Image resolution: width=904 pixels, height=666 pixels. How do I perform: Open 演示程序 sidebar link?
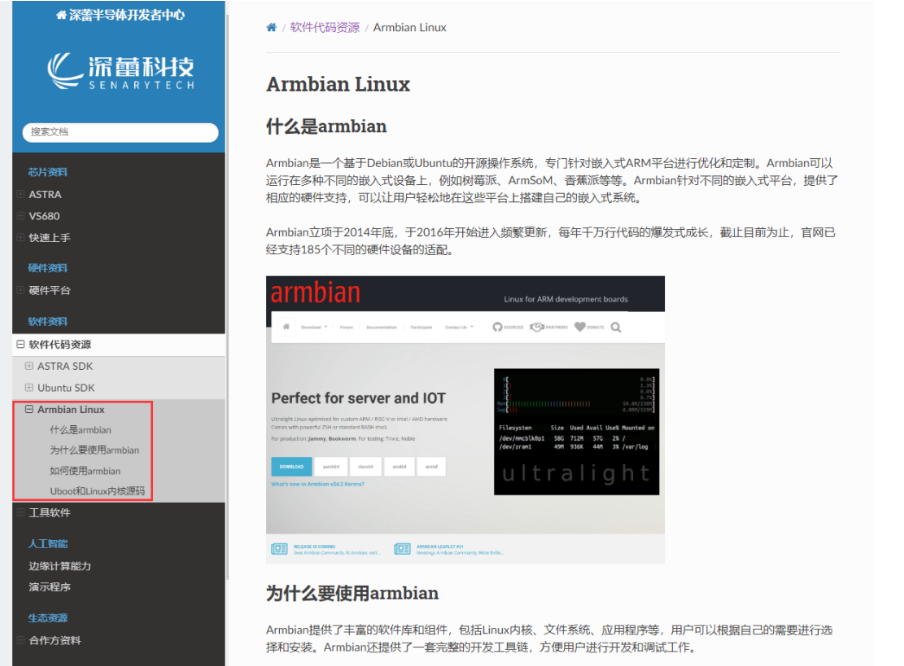tap(50, 587)
